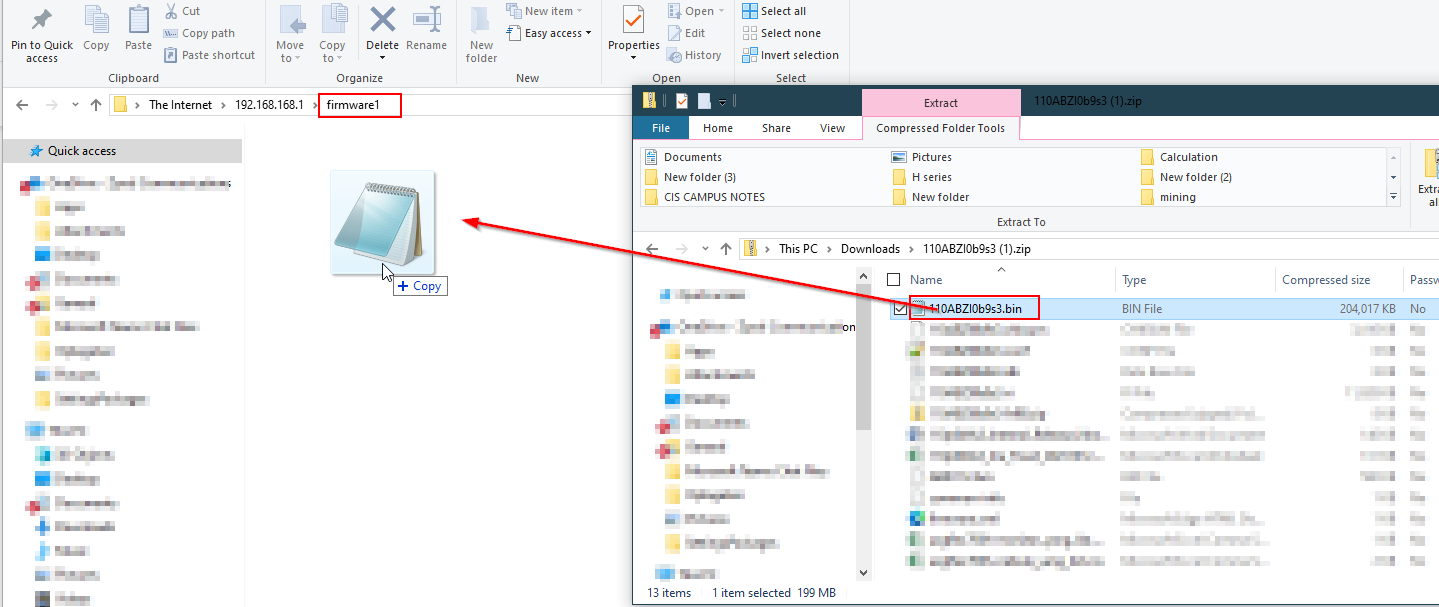Screen dimensions: 1439x607
Task: Click the Up arrow in zip window
Action: tap(727, 249)
